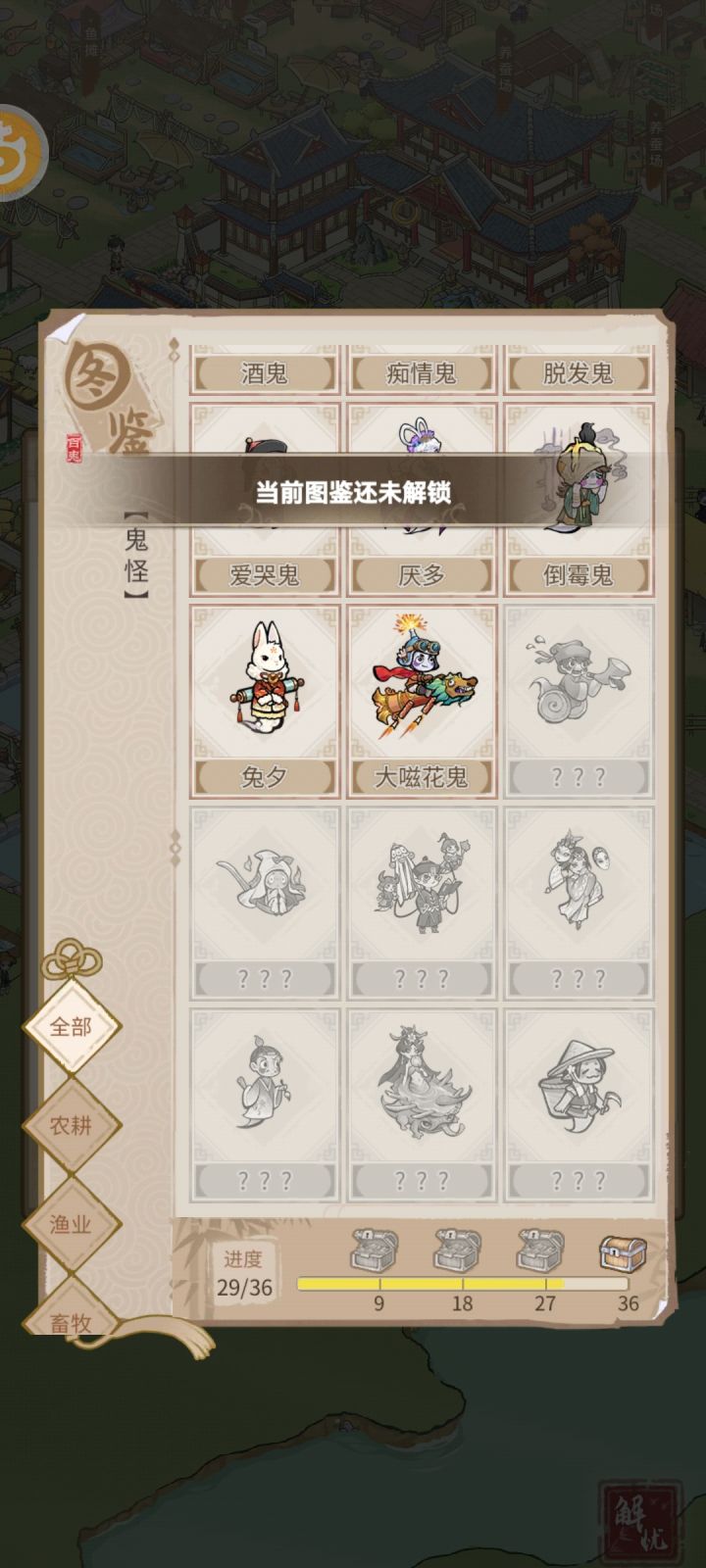Tap the locked hooded ghost silhouette

click(264, 903)
